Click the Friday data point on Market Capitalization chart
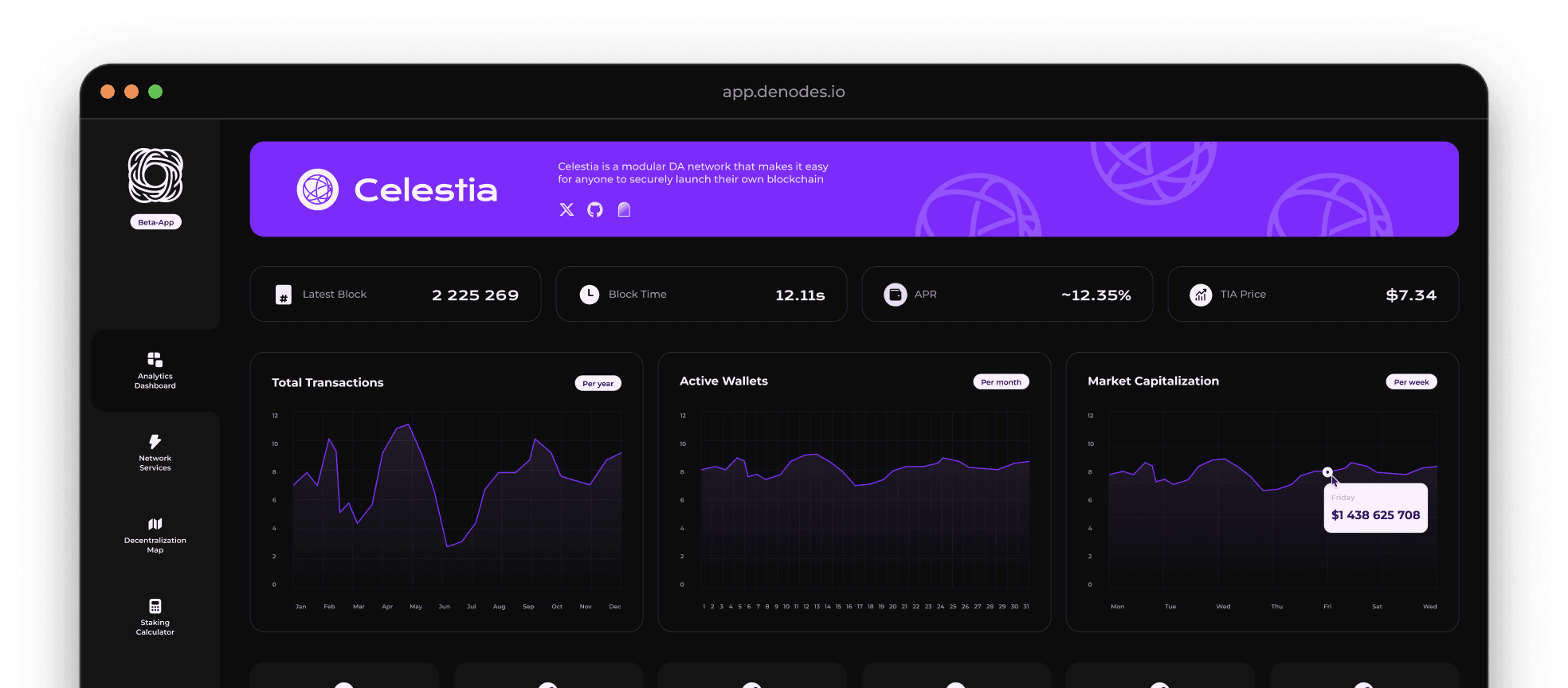 click(1327, 472)
